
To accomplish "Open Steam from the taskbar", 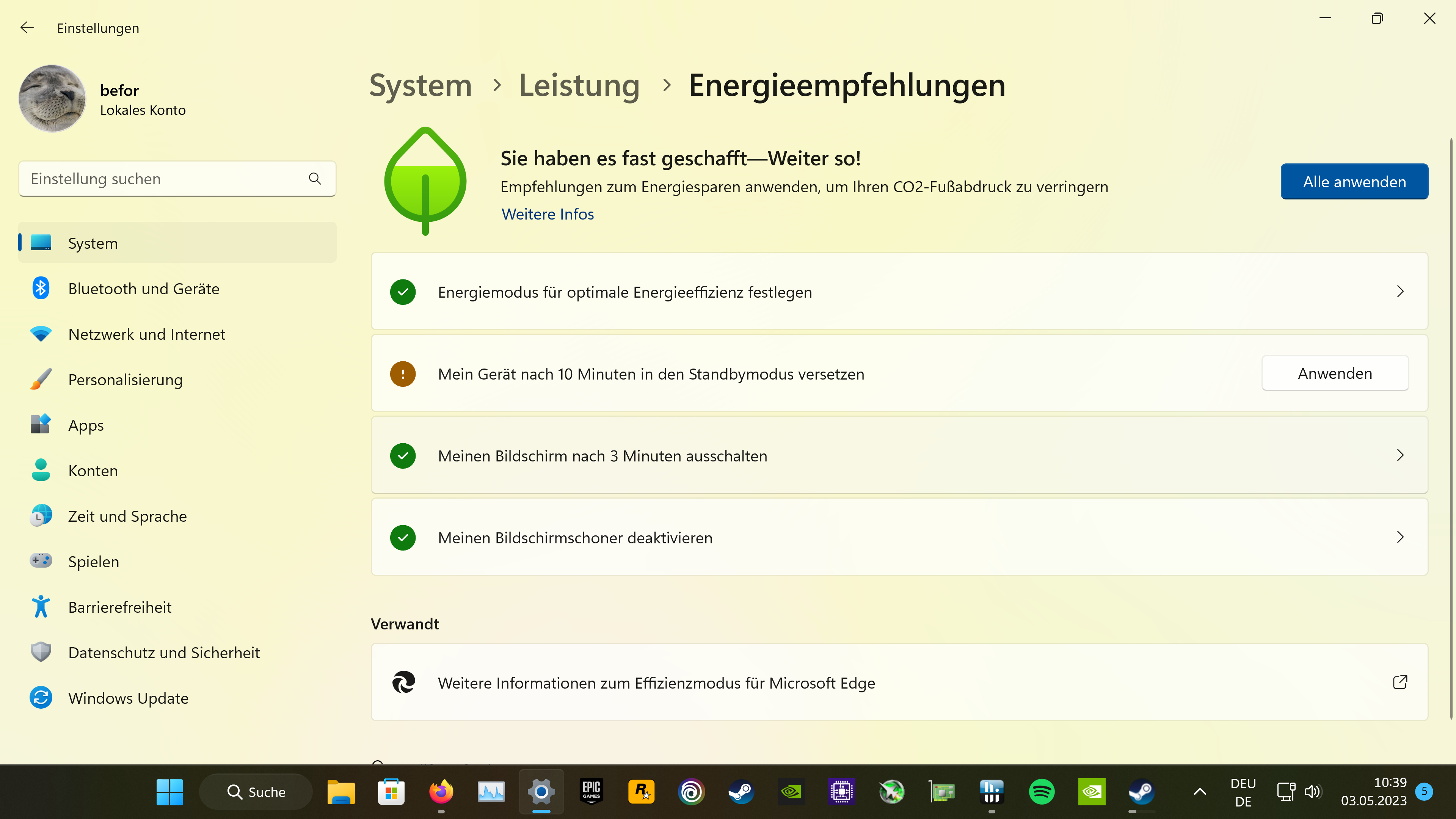I will [x=741, y=791].
